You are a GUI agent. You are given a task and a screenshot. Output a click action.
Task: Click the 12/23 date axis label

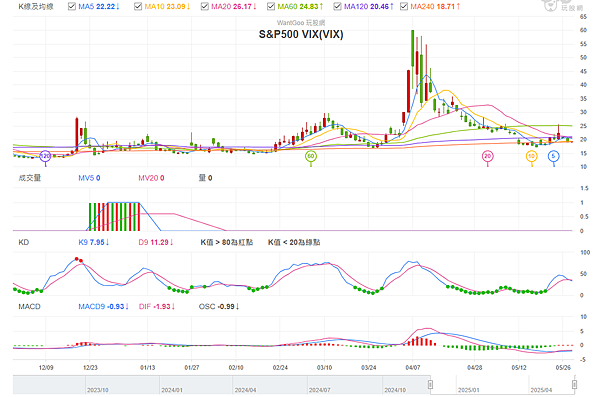(90, 368)
